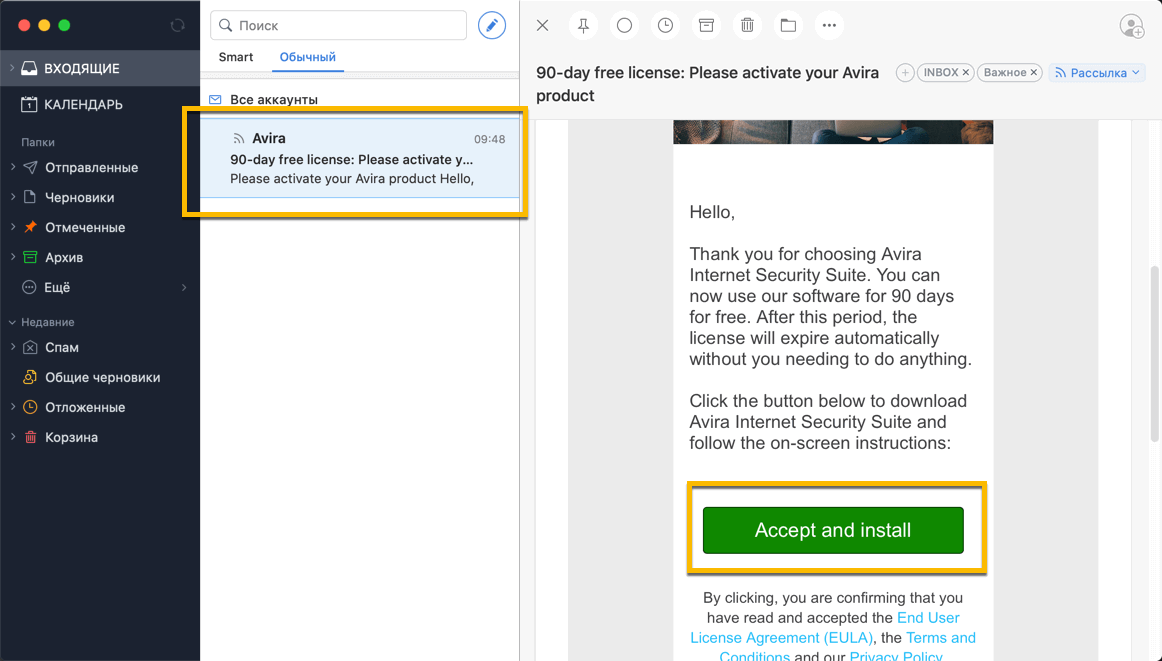Expand Отмеченные folder chevron
The image size is (1162, 661).
(x=13, y=227)
